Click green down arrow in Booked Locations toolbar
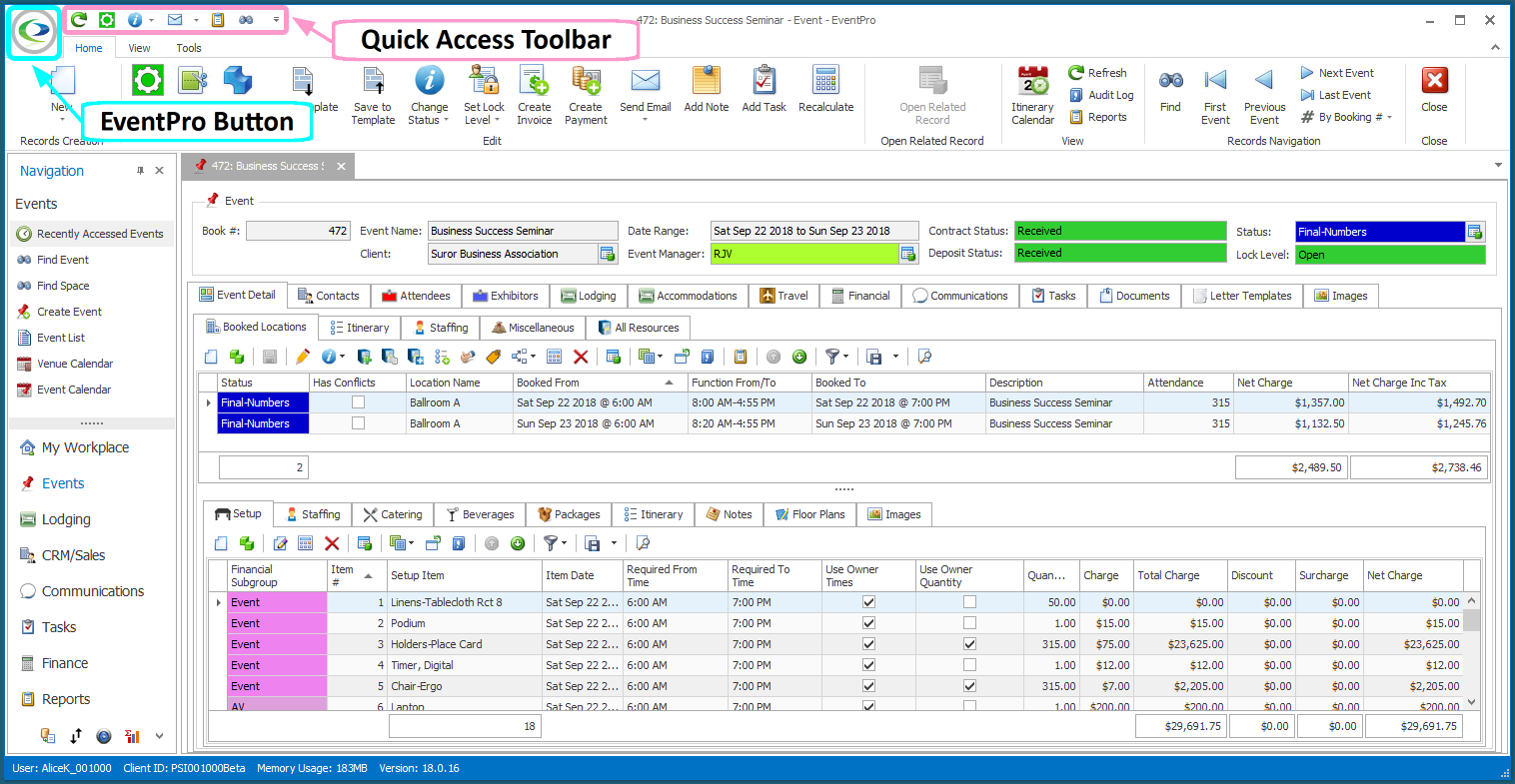 pyautogui.click(x=799, y=357)
